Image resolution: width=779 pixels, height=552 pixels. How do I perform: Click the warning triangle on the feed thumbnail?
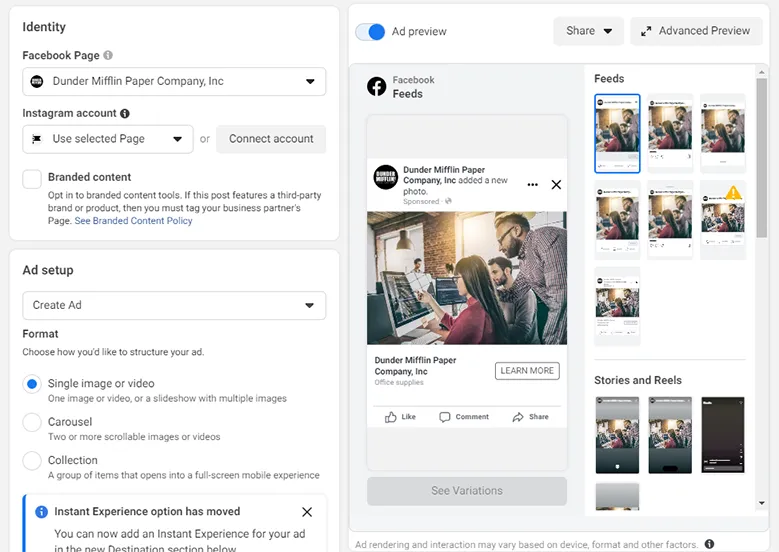[733, 192]
